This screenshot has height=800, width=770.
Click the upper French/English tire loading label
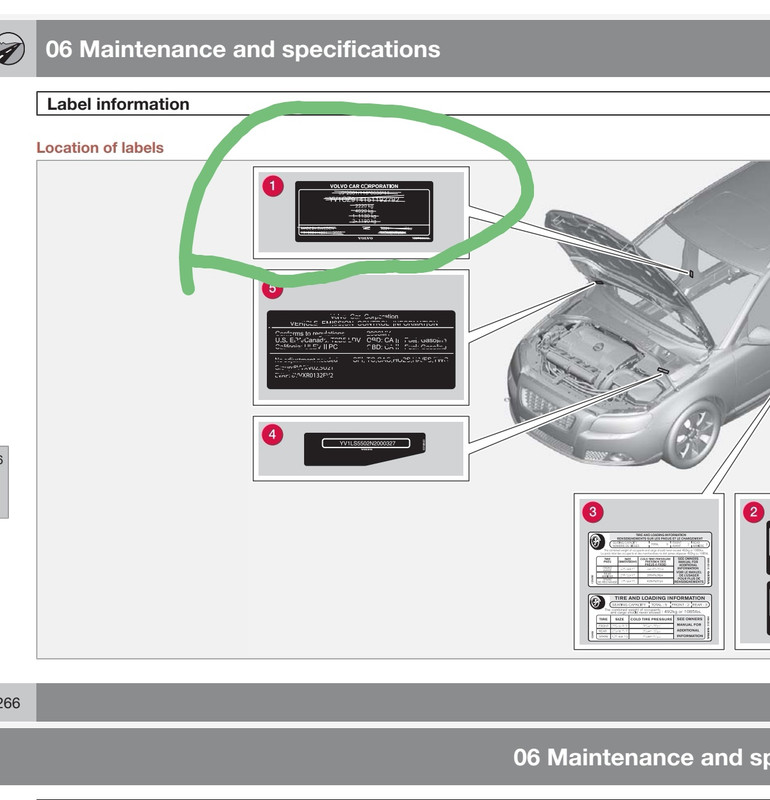[650, 559]
